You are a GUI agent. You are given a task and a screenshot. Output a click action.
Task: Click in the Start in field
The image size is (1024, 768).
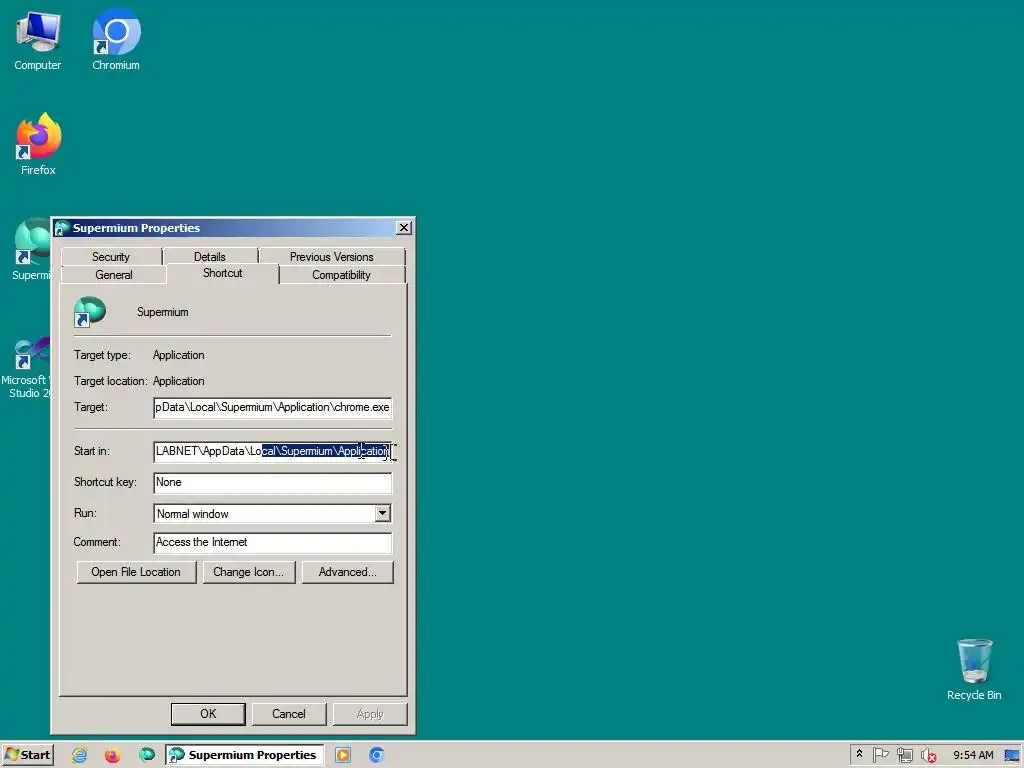point(273,451)
